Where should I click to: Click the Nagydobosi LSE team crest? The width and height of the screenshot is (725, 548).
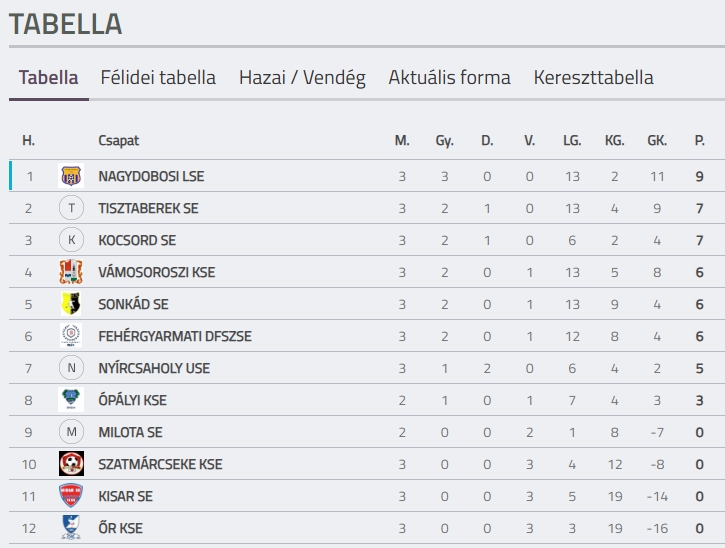(71, 176)
